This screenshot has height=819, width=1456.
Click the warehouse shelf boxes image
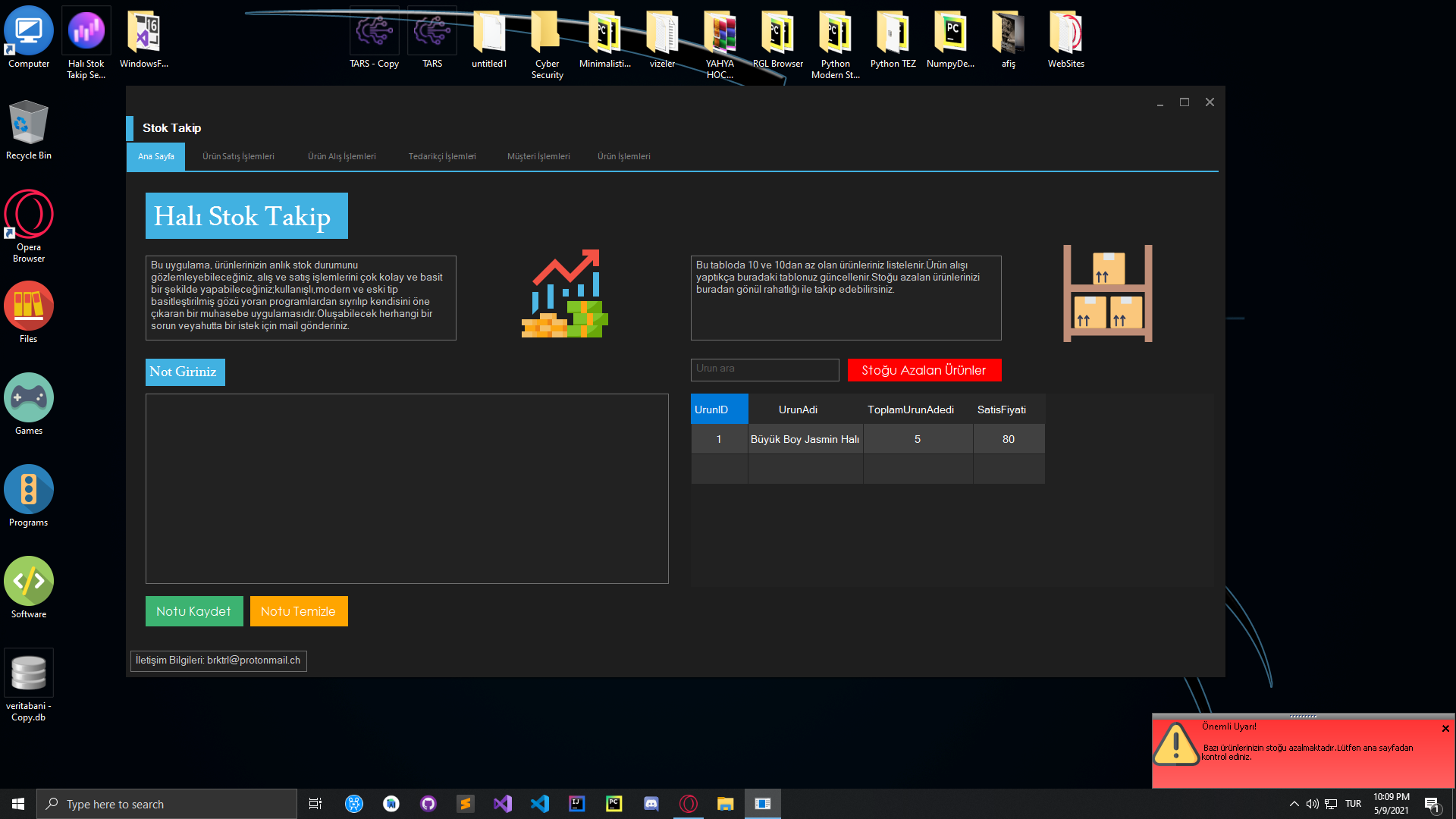(1107, 293)
